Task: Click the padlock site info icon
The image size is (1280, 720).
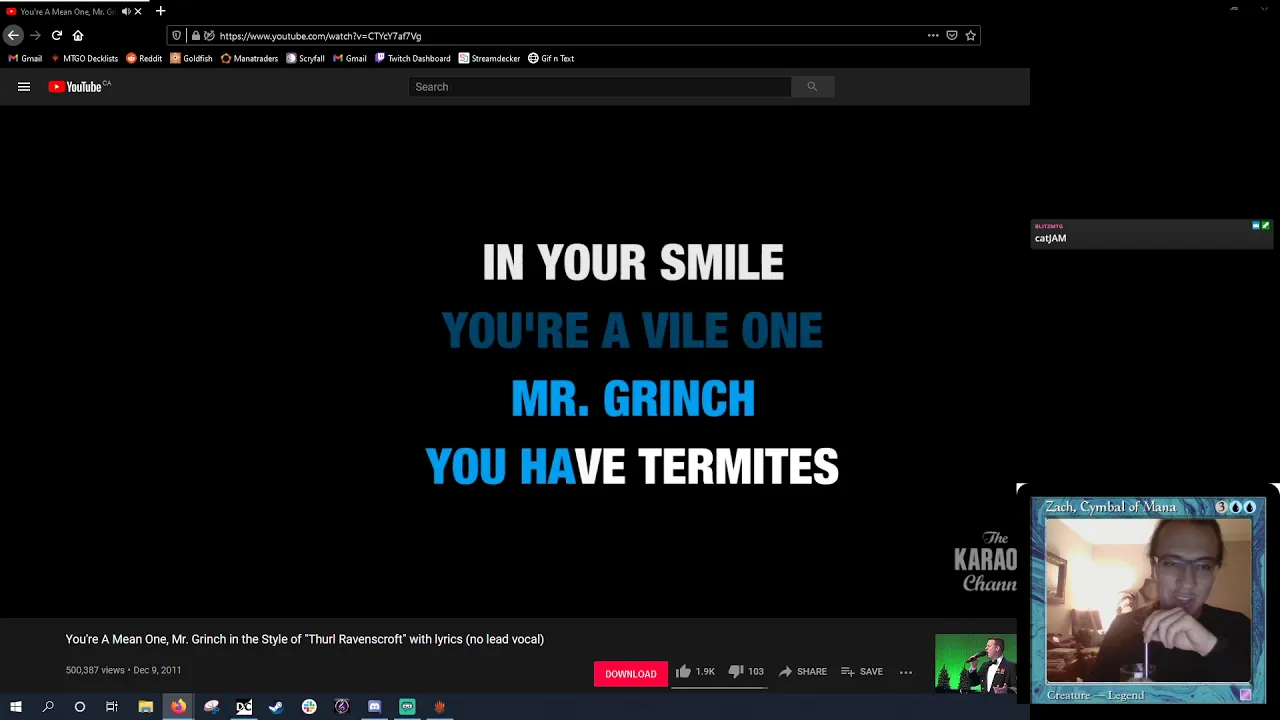Action: (x=195, y=36)
